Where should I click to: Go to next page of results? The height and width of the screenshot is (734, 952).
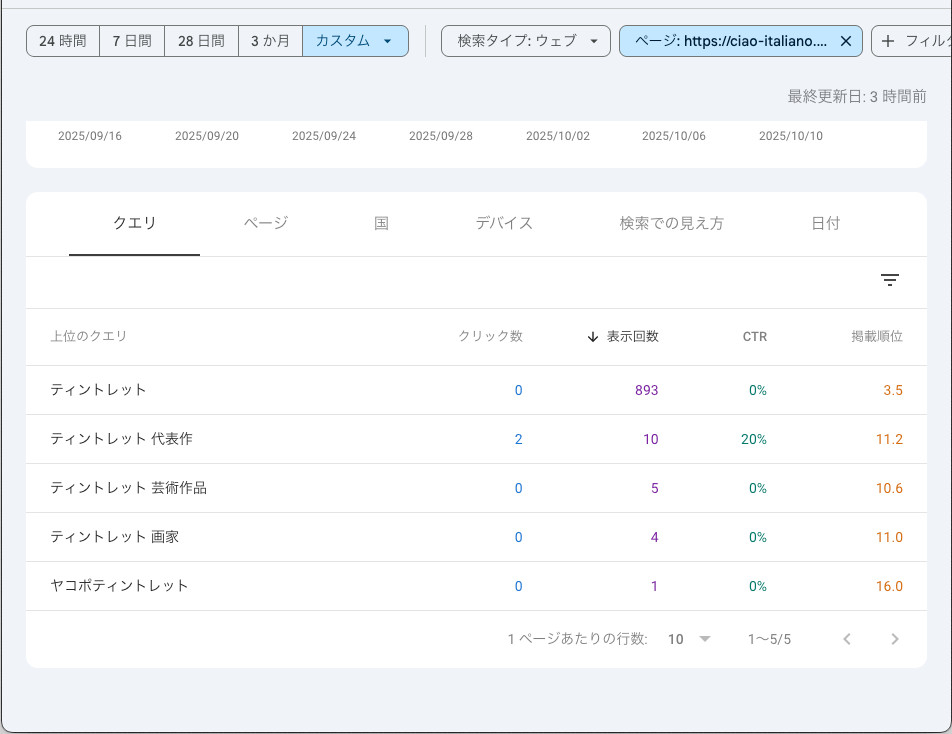click(x=894, y=639)
